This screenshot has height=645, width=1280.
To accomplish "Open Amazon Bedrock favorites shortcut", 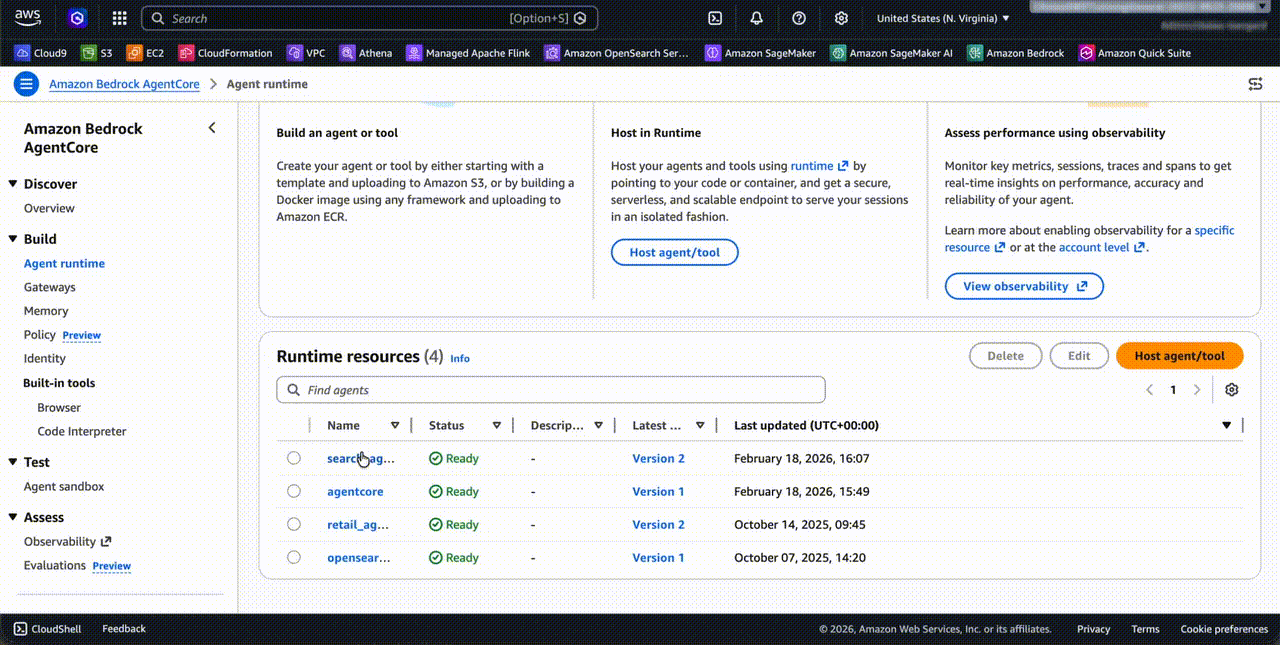I will (x=1016, y=53).
